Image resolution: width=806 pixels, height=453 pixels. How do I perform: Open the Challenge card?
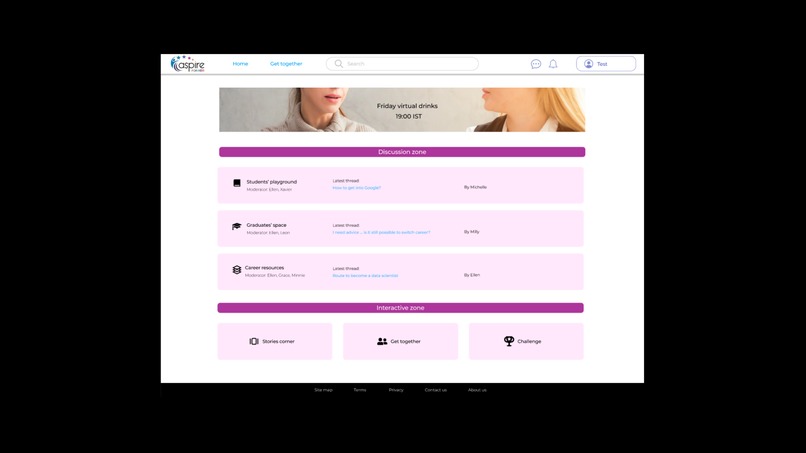point(526,341)
